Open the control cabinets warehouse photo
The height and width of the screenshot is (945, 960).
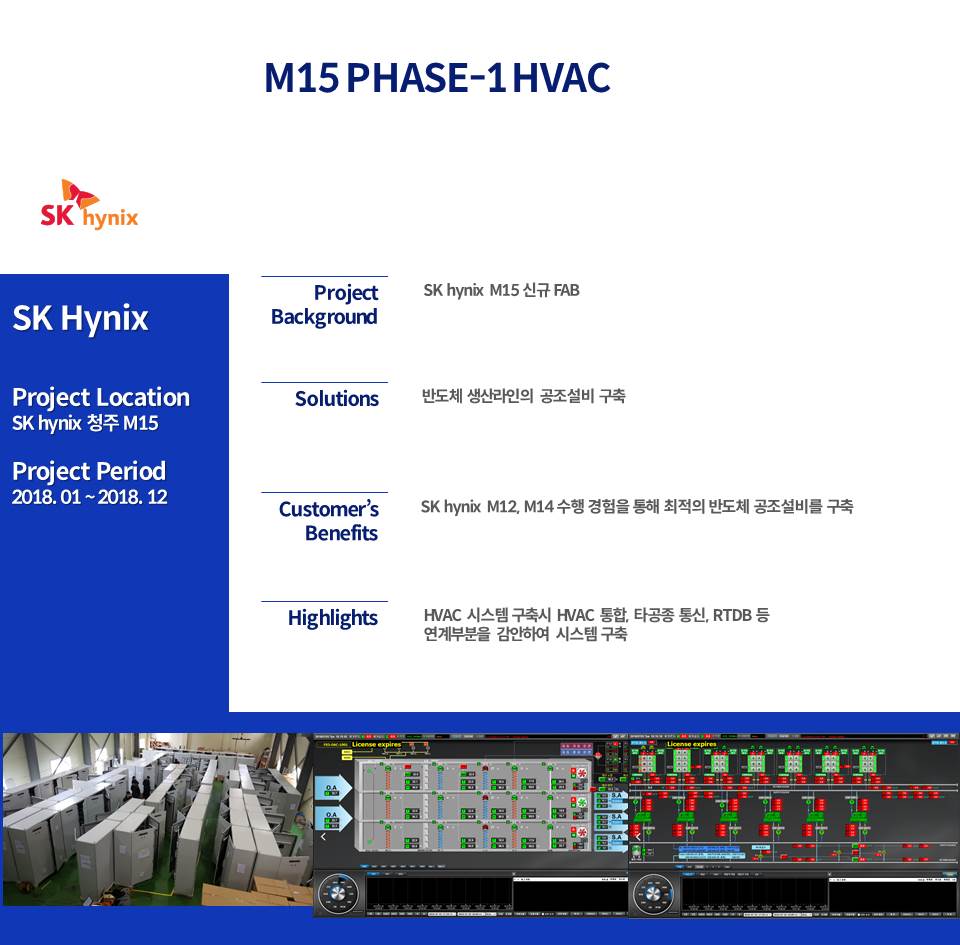click(x=157, y=819)
